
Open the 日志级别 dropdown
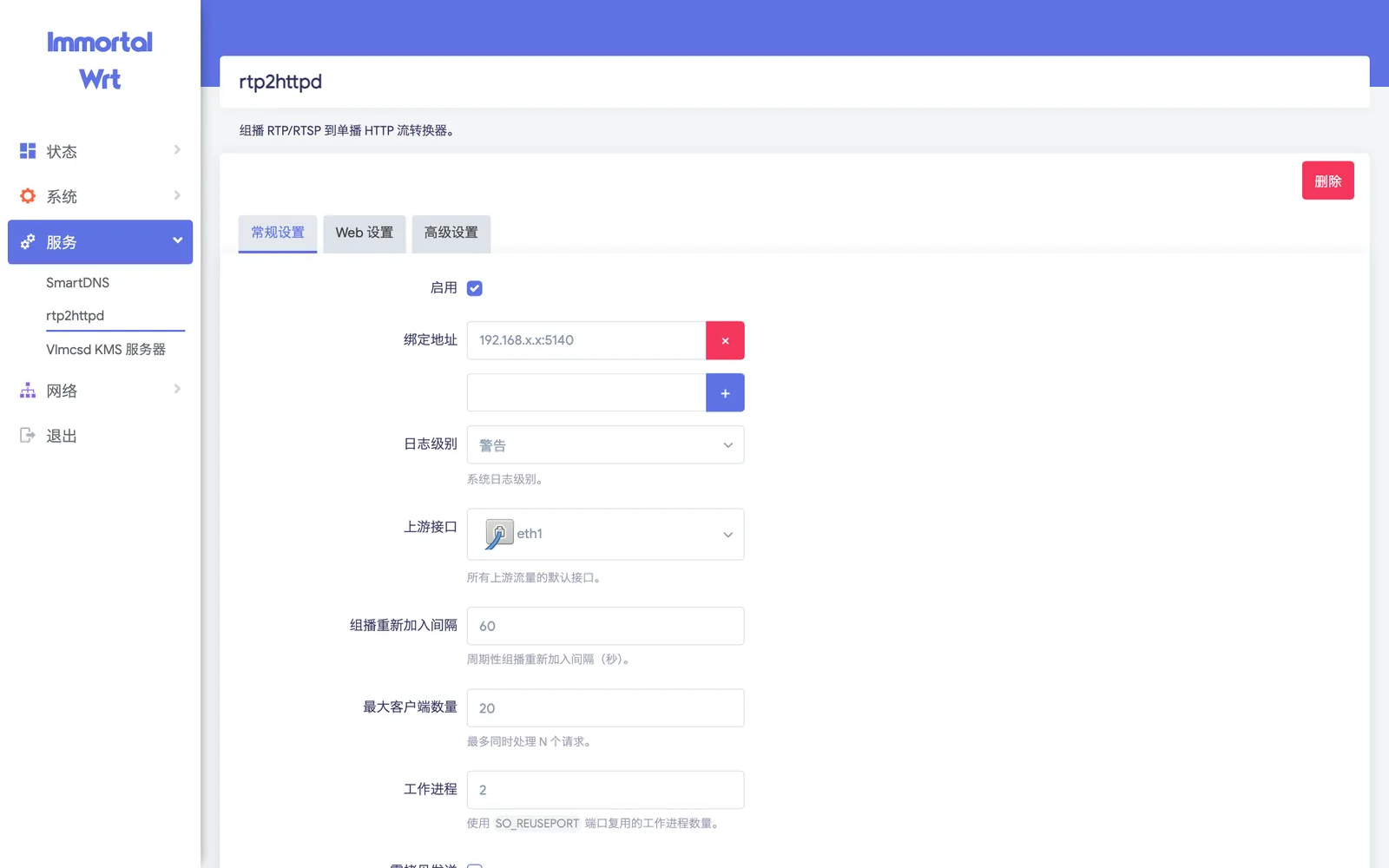(605, 444)
